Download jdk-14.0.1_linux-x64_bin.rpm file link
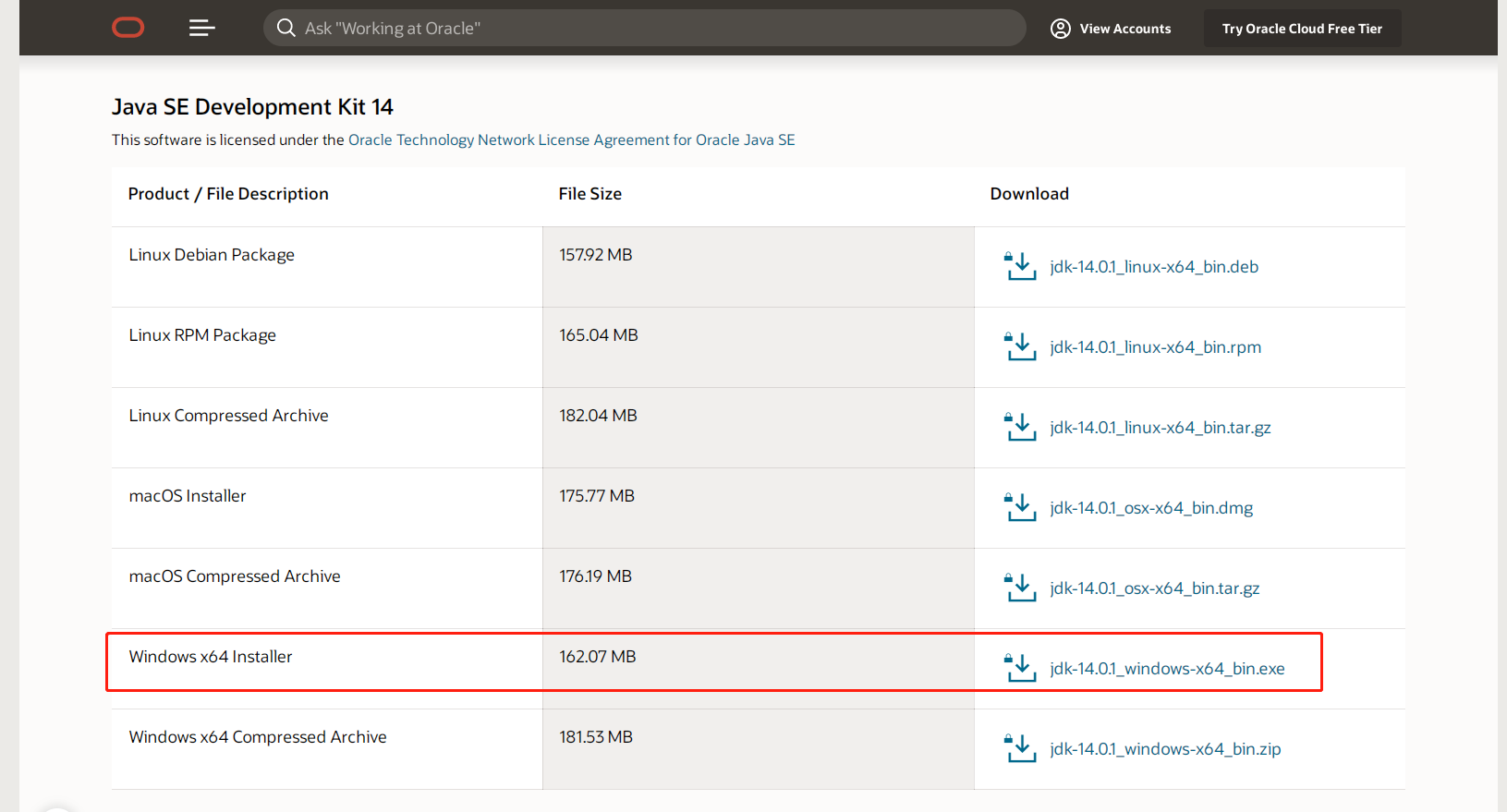This screenshot has width=1507, height=812. pyautogui.click(x=1155, y=347)
